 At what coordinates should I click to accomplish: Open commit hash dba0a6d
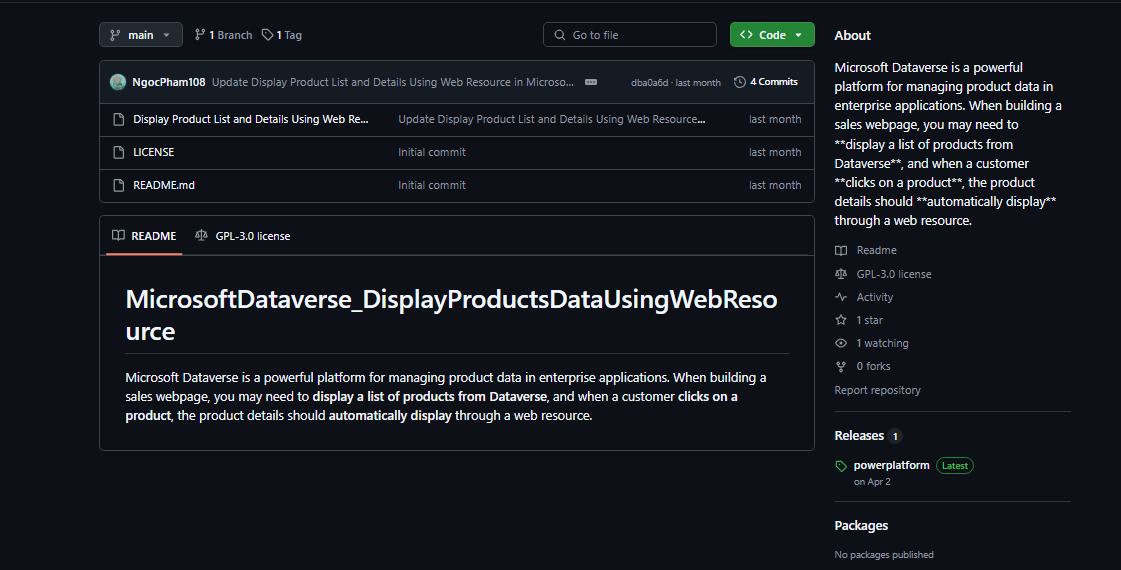(649, 83)
